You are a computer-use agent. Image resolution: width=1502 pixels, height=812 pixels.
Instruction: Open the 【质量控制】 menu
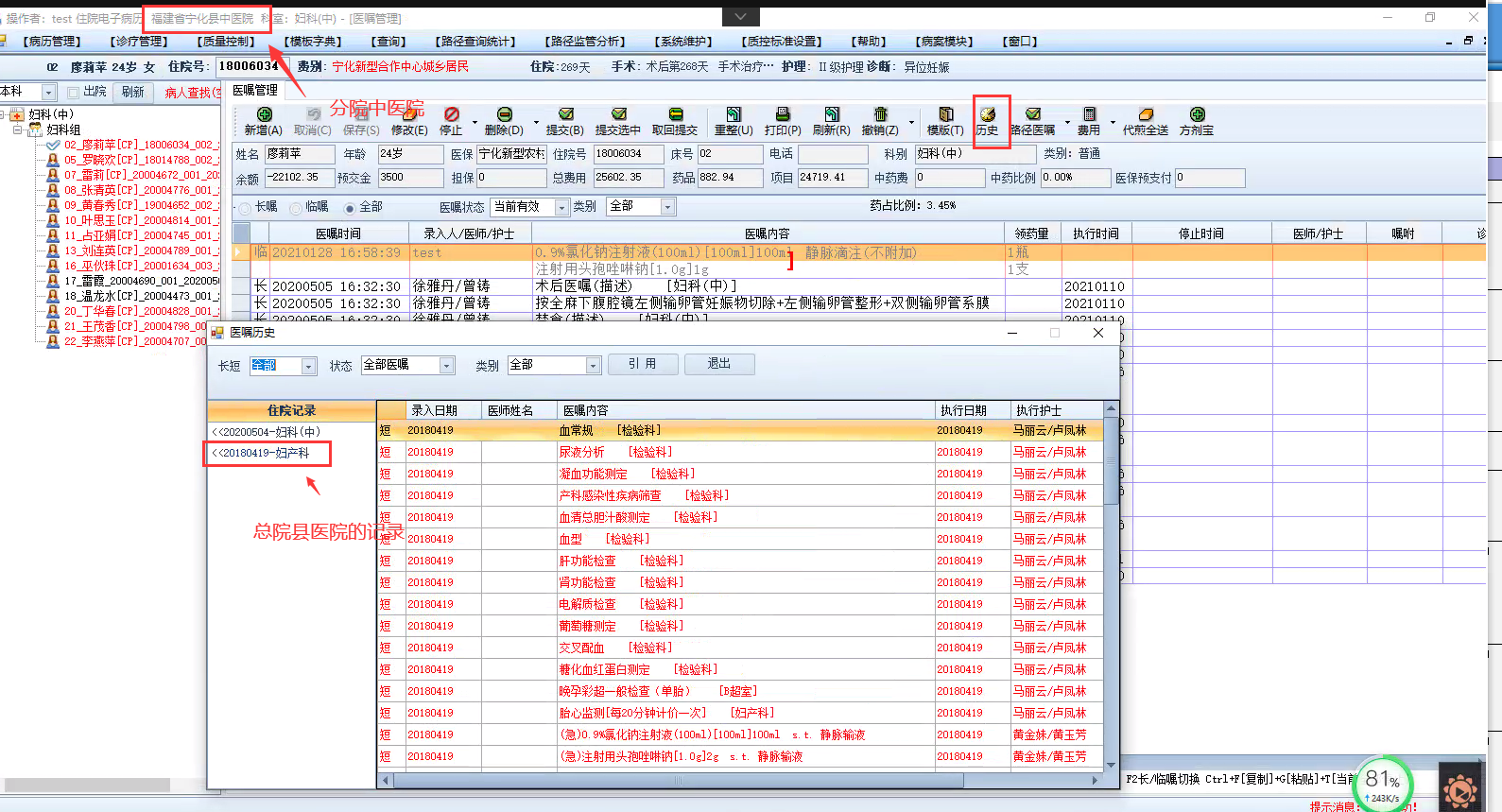click(x=227, y=42)
